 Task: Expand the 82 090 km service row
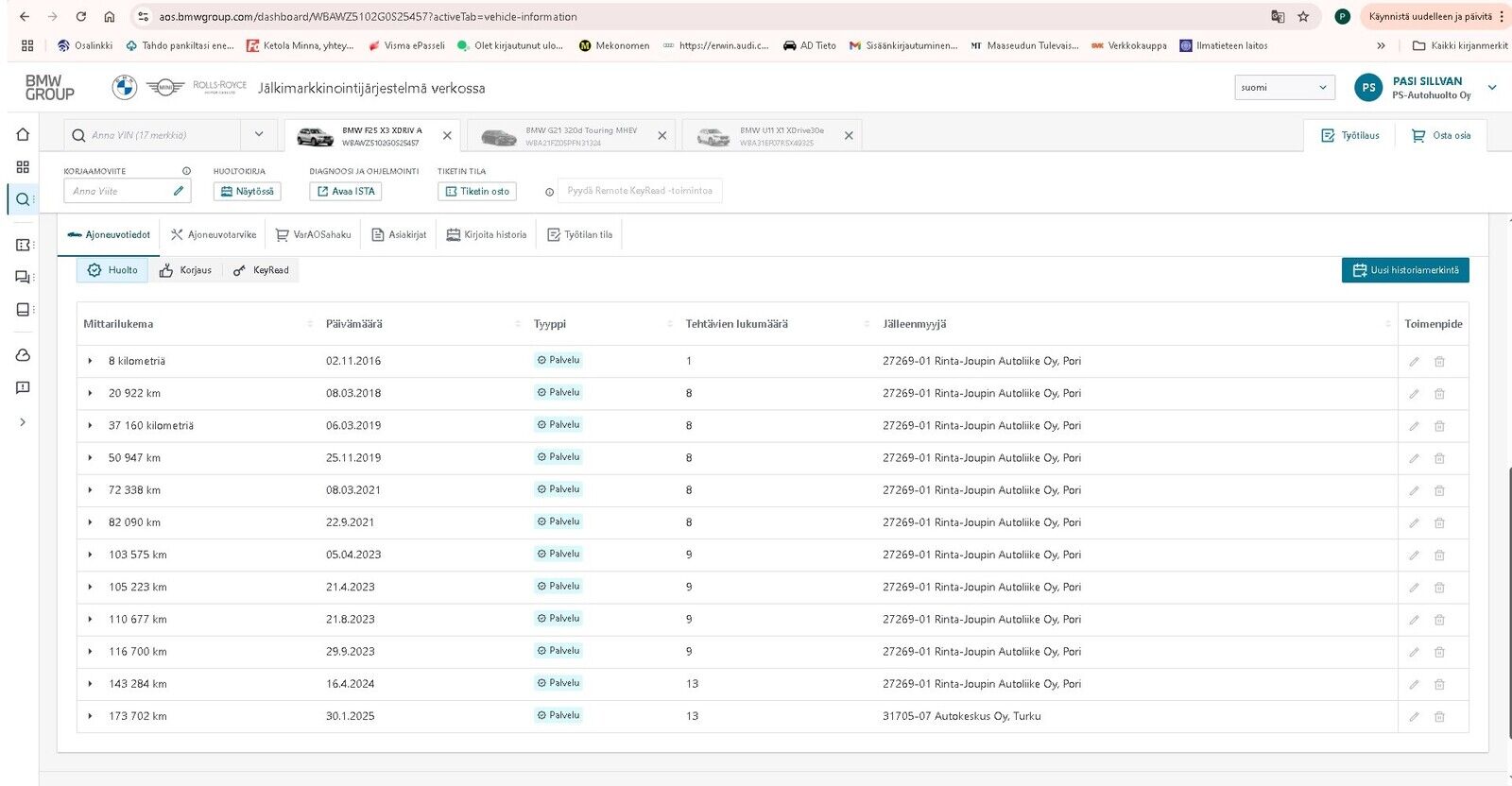coord(91,522)
